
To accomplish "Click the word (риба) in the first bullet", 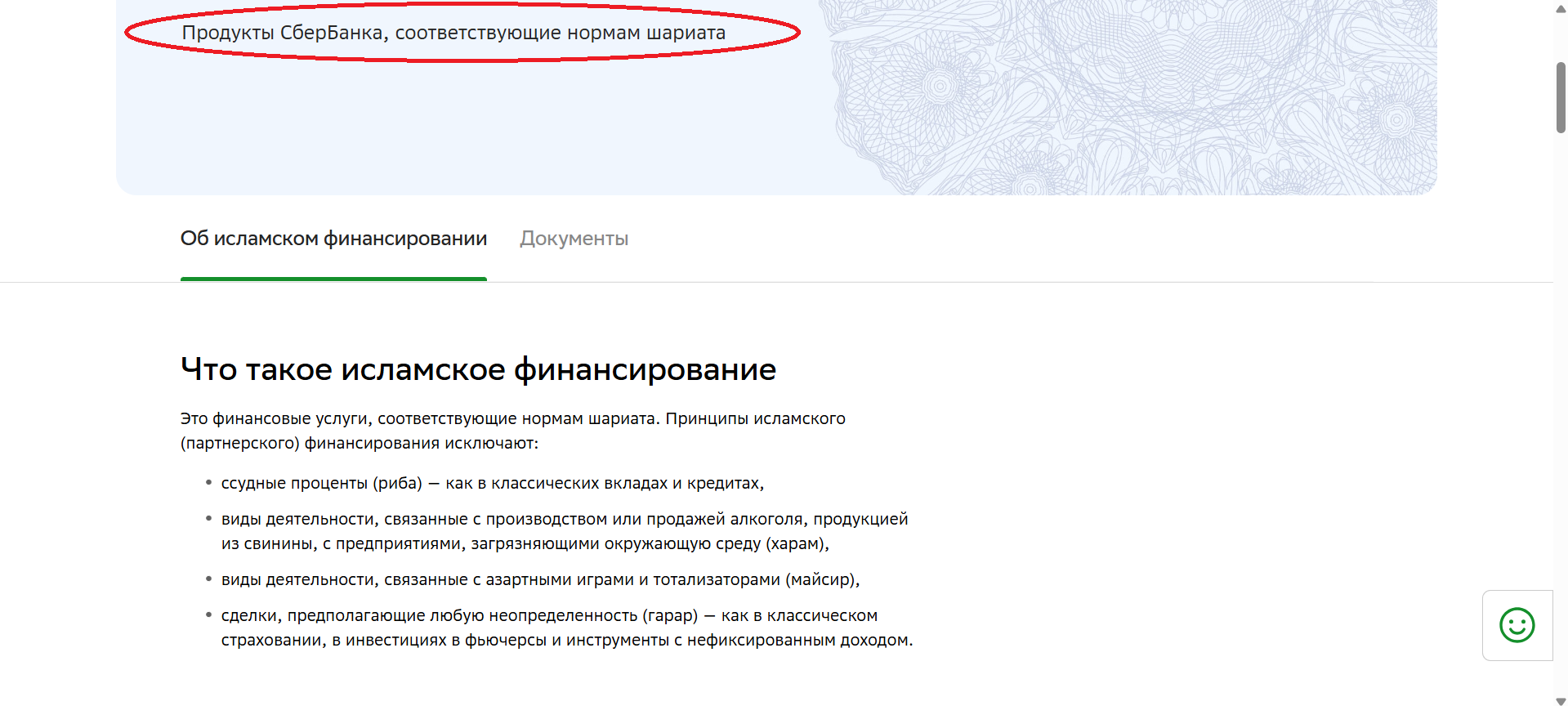I will click(x=397, y=484).
